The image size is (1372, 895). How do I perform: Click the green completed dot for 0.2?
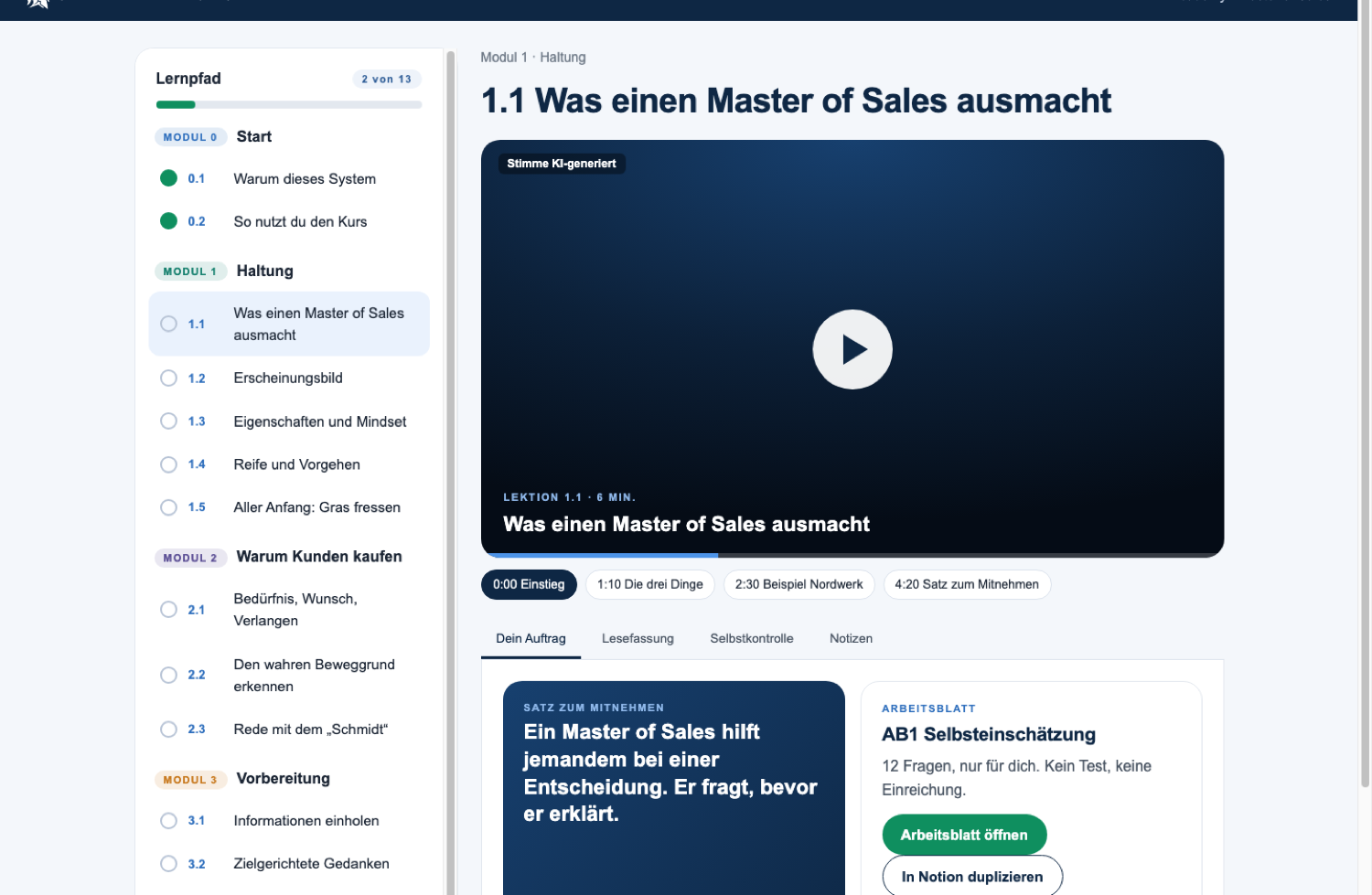pos(168,220)
